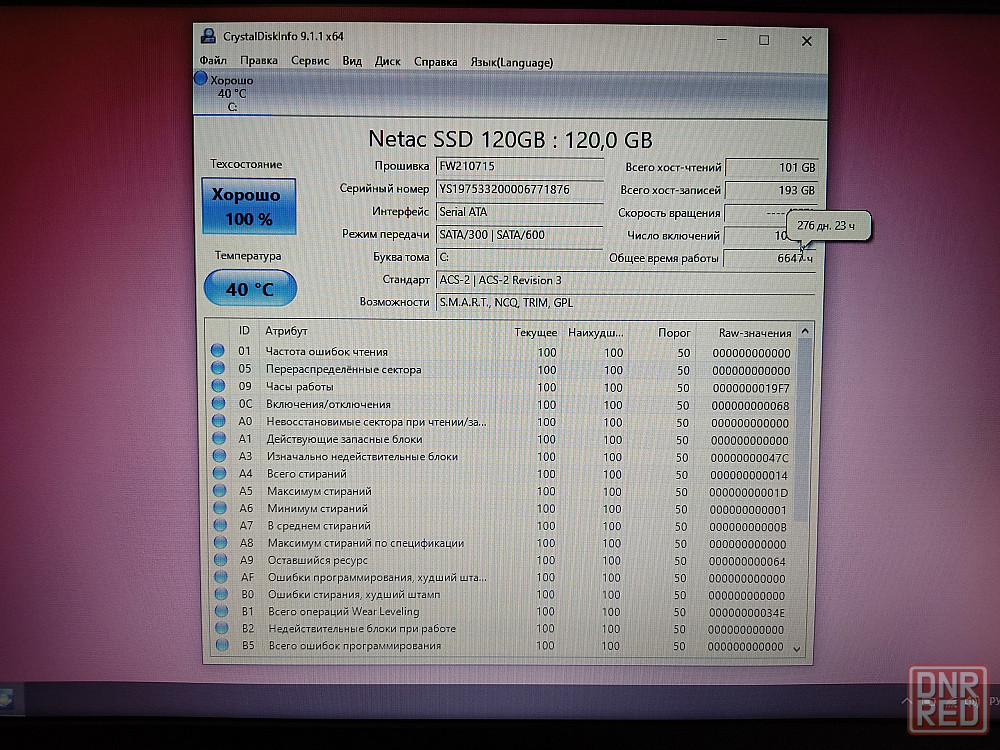Click the scroll up arrow of the attribute list

pyautogui.click(x=805, y=331)
